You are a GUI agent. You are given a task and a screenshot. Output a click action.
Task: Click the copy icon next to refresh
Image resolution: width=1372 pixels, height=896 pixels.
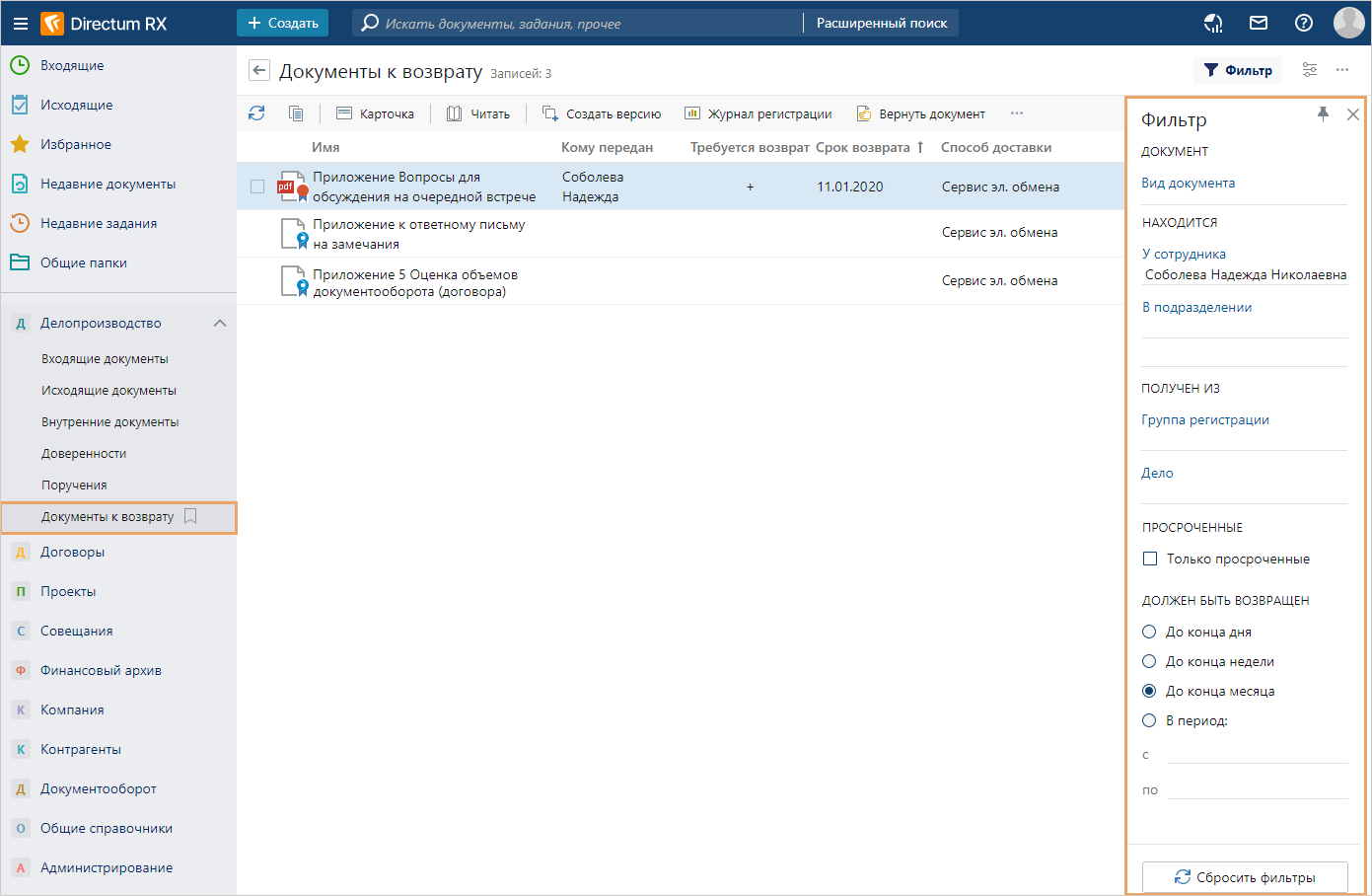point(296,113)
